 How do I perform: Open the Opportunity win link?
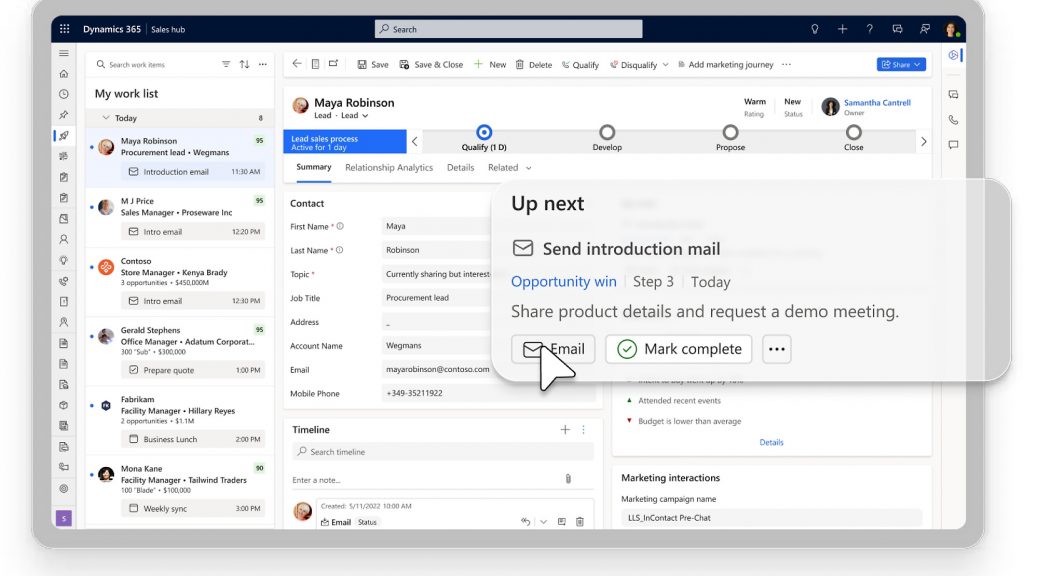tap(563, 281)
